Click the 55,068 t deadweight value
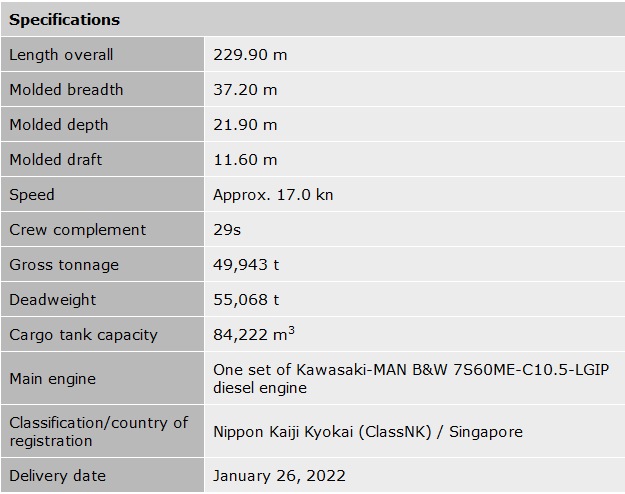Screen dimensions: 625x494 [246, 300]
